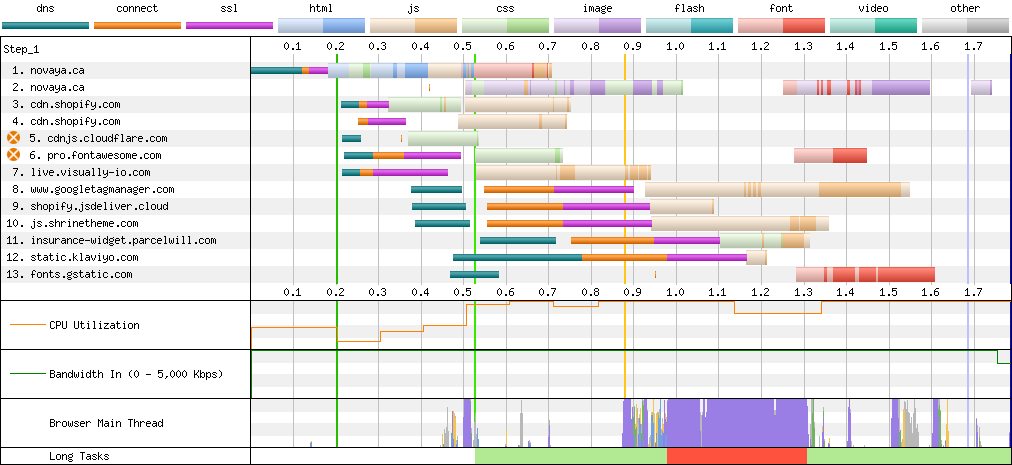
Task: Click the top 1.0 second axis tick
Action: coord(675,46)
